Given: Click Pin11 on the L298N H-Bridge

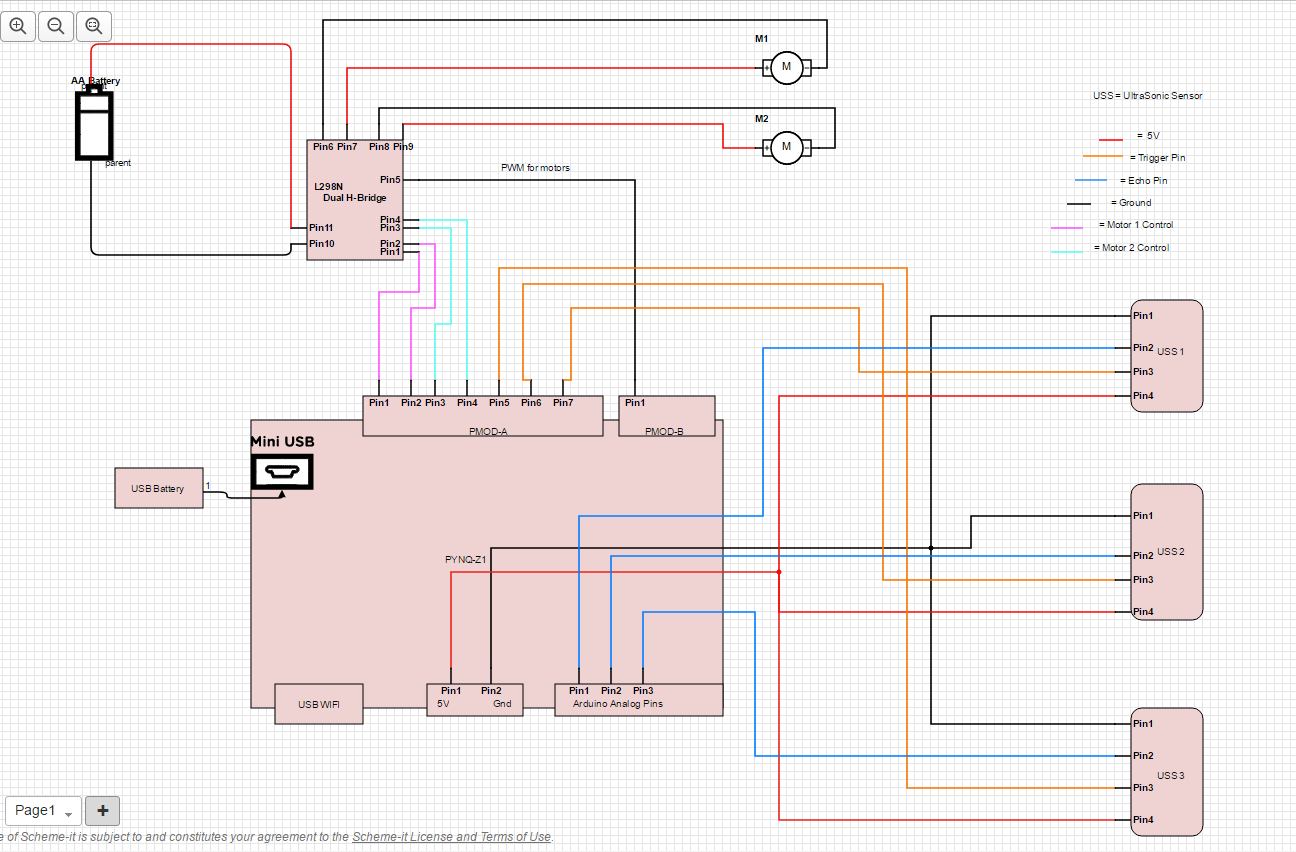Looking at the screenshot, I should (x=321, y=228).
